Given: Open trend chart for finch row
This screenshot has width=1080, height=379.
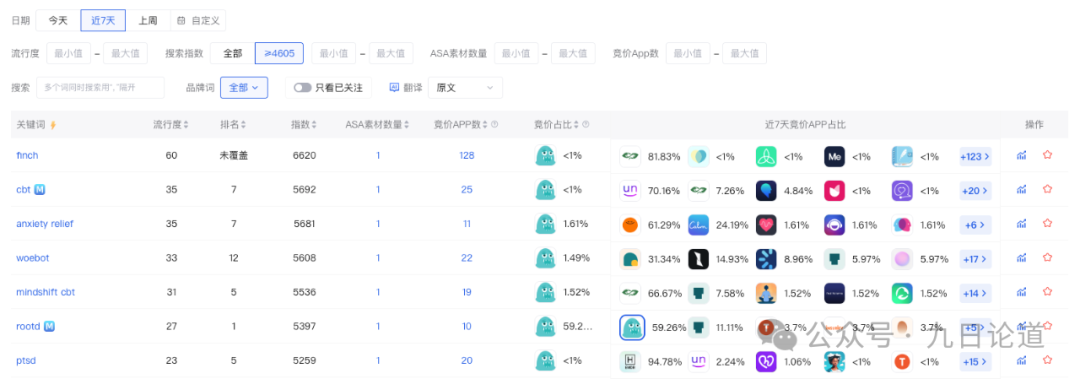Looking at the screenshot, I should (1021, 155).
